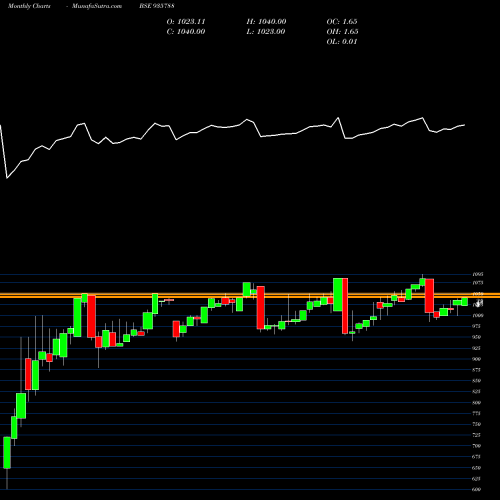The width and height of the screenshot is (500, 500).
Task: Click the 950 price axis label
Action: click(477, 337)
